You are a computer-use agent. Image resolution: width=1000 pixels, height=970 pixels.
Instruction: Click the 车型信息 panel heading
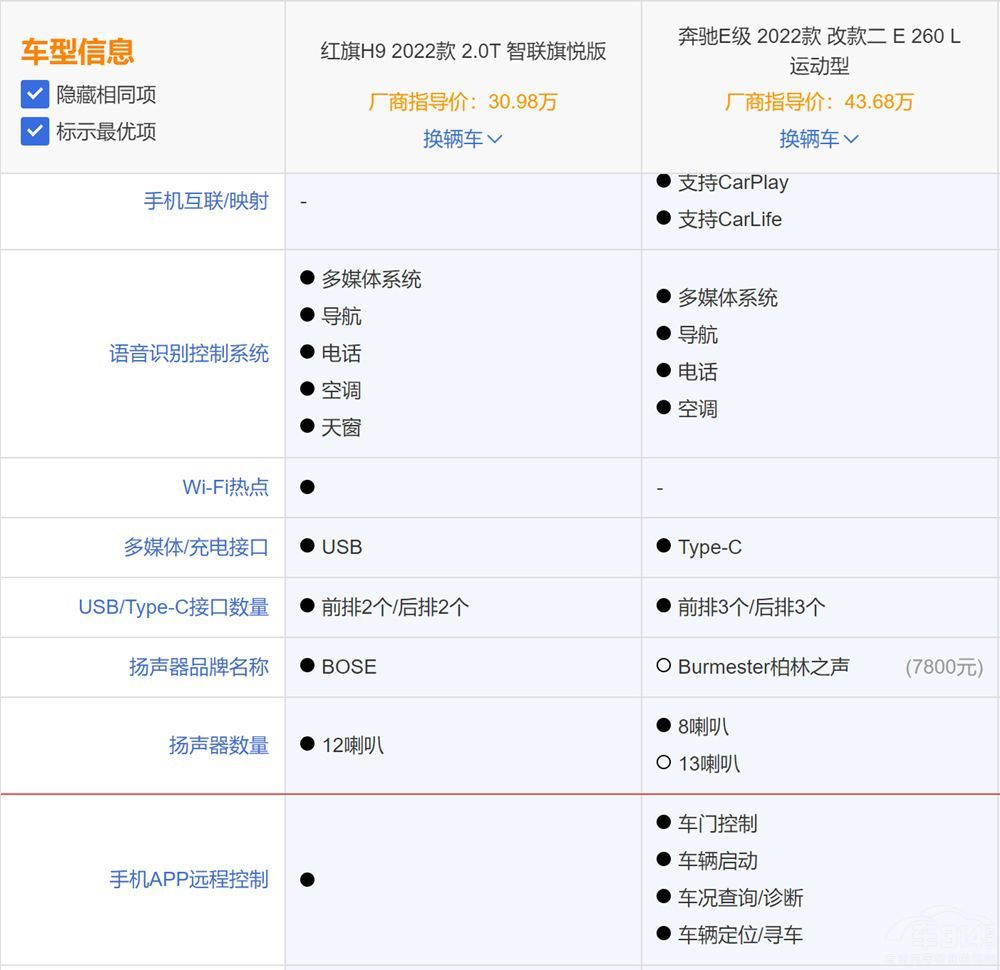pyautogui.click(x=77, y=52)
